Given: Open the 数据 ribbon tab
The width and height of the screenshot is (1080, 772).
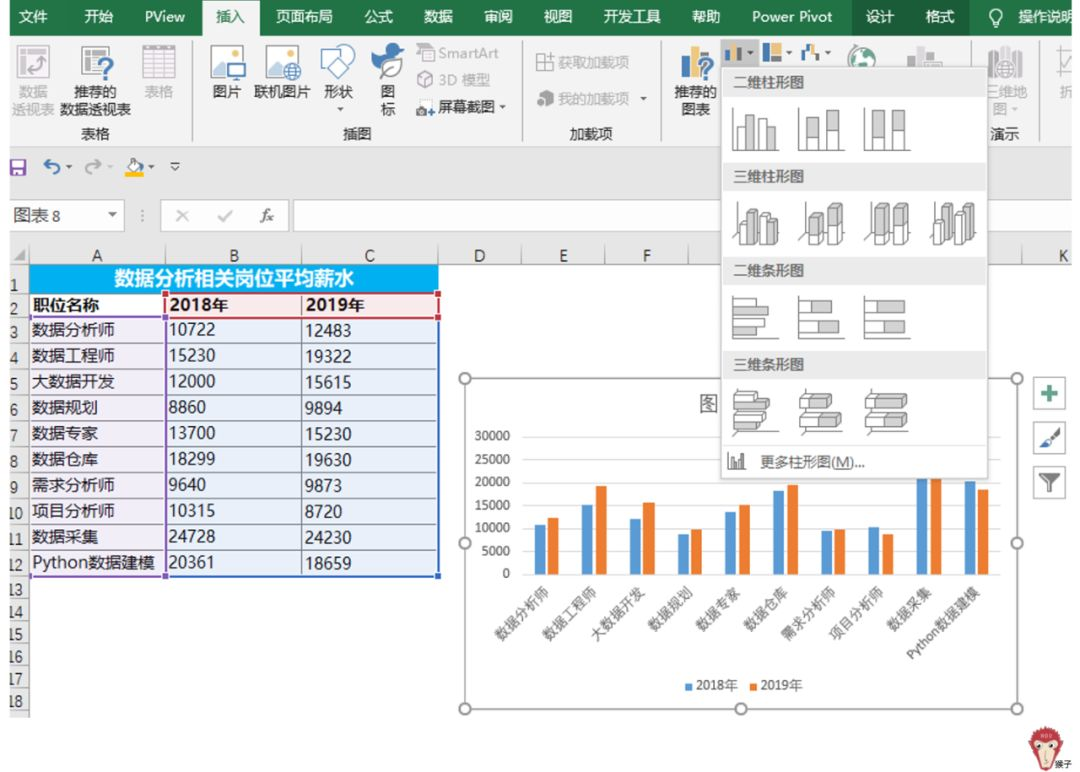Looking at the screenshot, I should (438, 17).
